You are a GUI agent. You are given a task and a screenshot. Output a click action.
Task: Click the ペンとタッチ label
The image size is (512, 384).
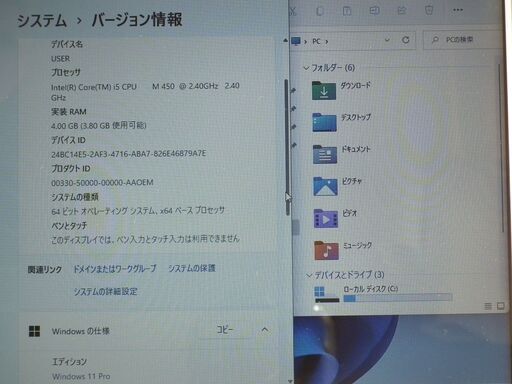[x=69, y=226]
